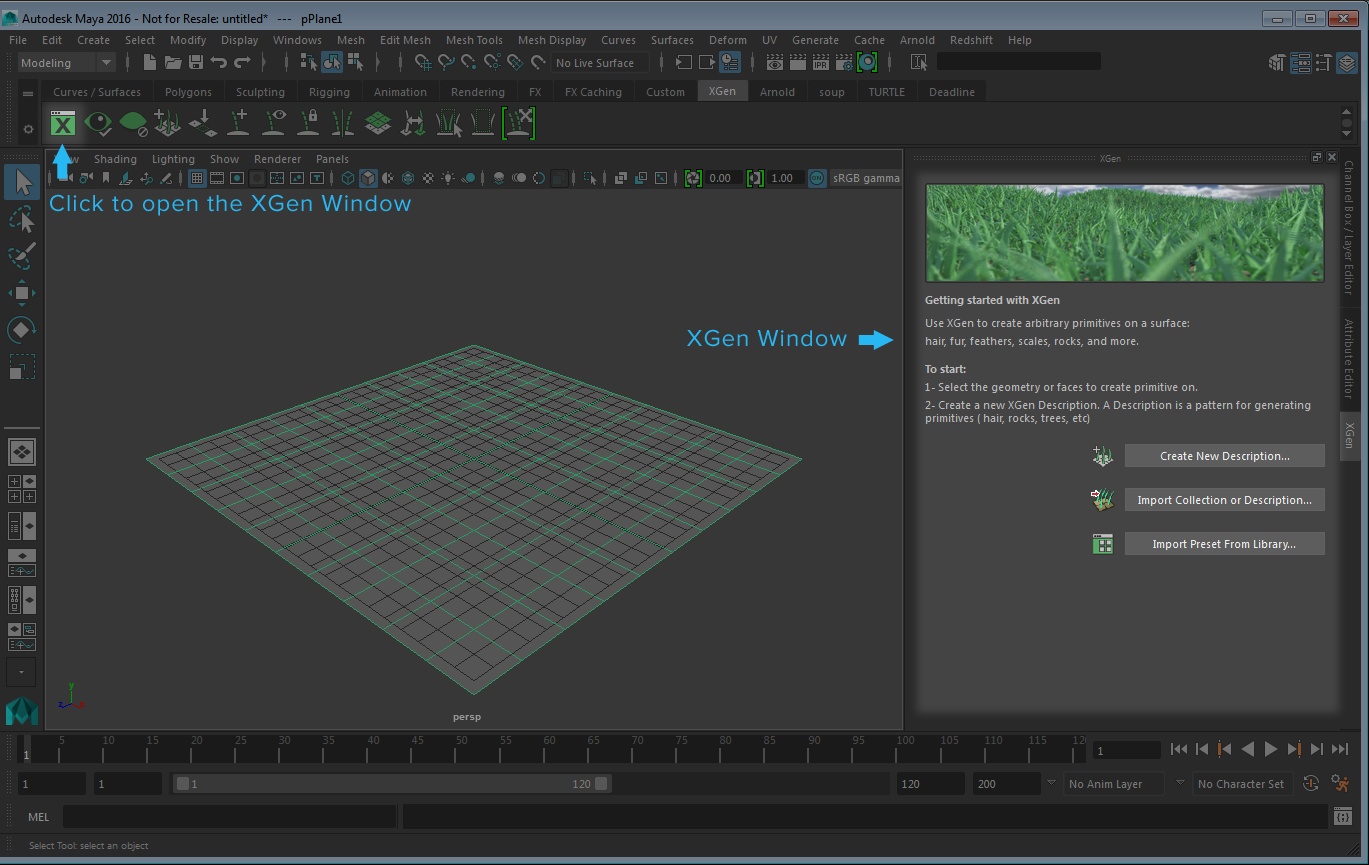Click the Open Scene folder icon
The width and height of the screenshot is (1369, 865).
(x=173, y=62)
